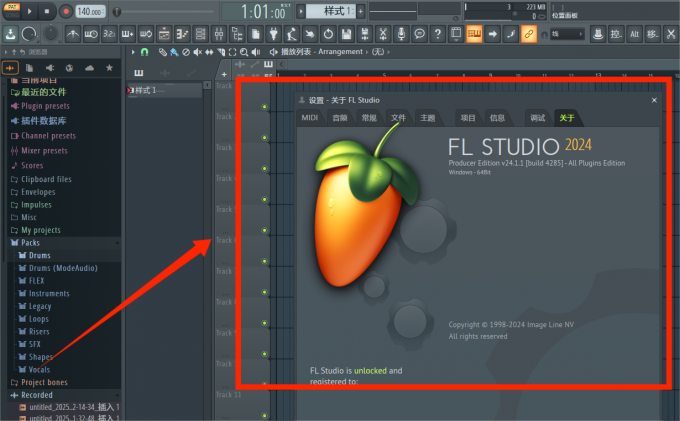
Task: Select the playlist draw pencil tool
Action: (x=162, y=52)
